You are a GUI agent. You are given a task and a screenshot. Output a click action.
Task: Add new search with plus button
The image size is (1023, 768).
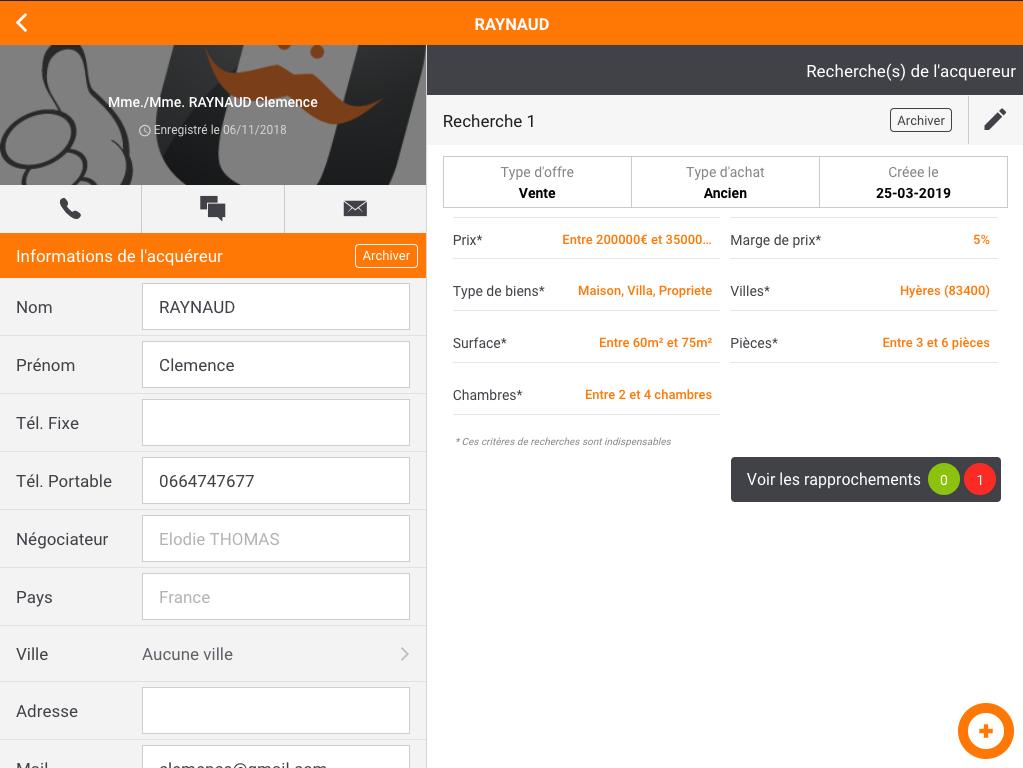click(985, 731)
